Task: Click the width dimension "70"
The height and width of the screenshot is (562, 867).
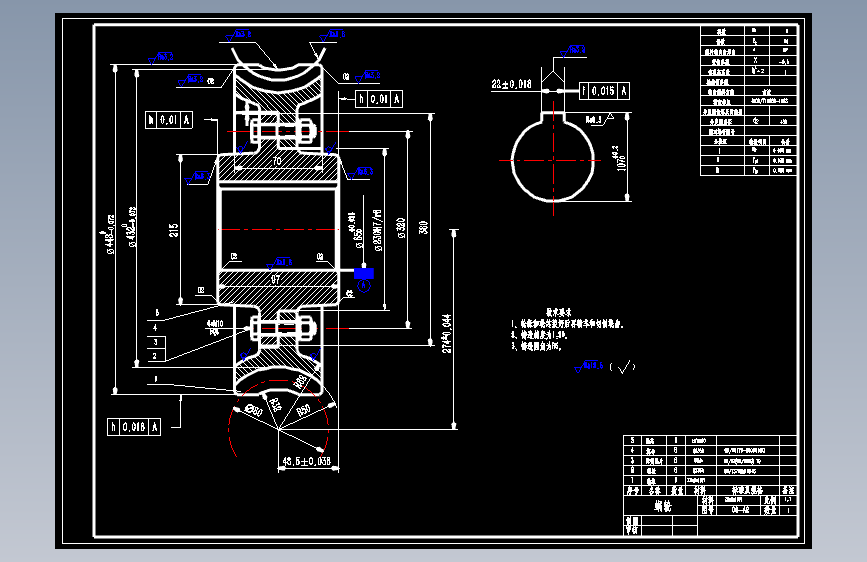Action: pyautogui.click(x=277, y=161)
